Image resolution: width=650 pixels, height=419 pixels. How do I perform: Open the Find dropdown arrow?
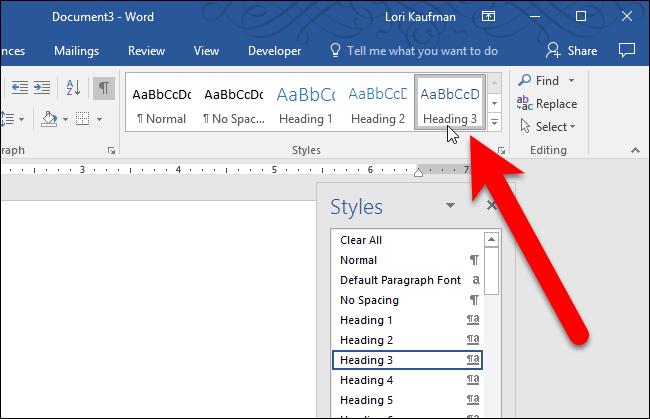coord(571,80)
